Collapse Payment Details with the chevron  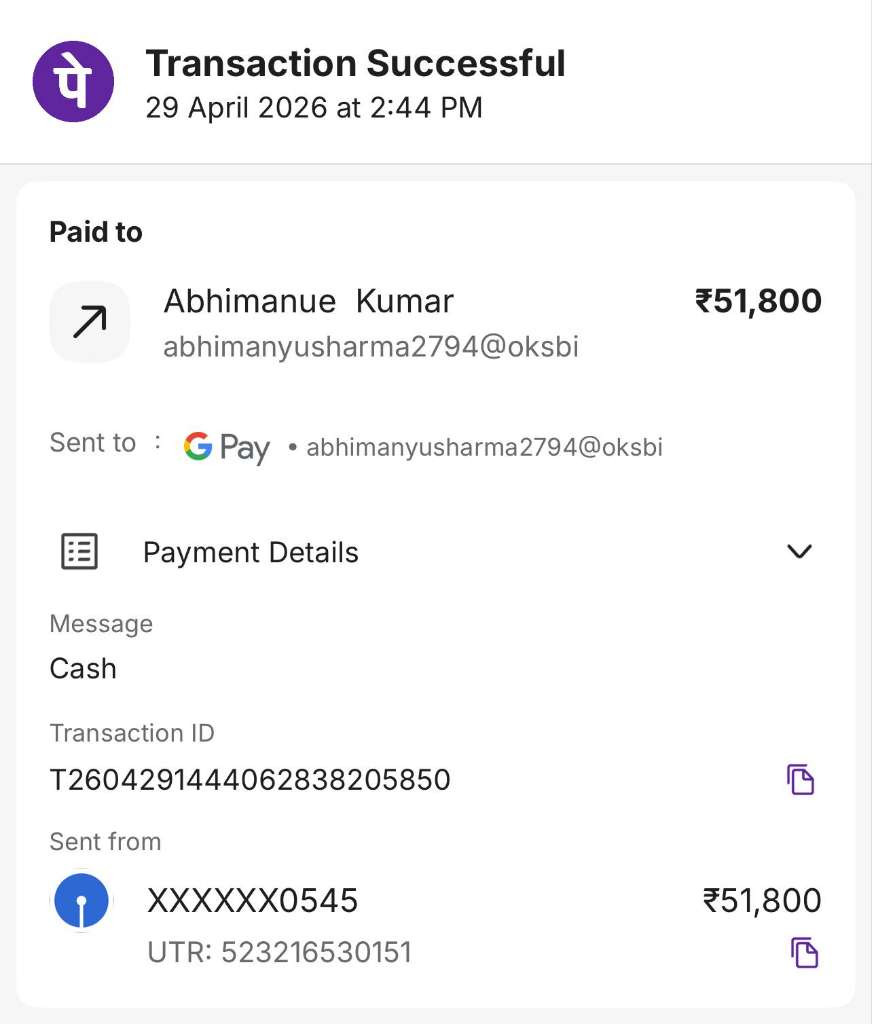click(x=799, y=552)
